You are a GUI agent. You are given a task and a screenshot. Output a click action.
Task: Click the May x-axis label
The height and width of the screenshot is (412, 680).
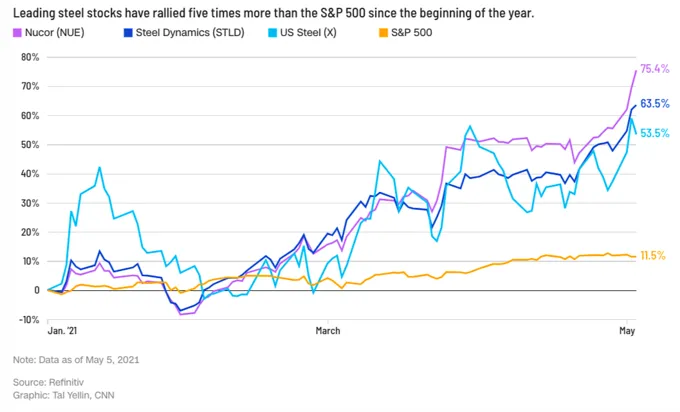coord(628,330)
